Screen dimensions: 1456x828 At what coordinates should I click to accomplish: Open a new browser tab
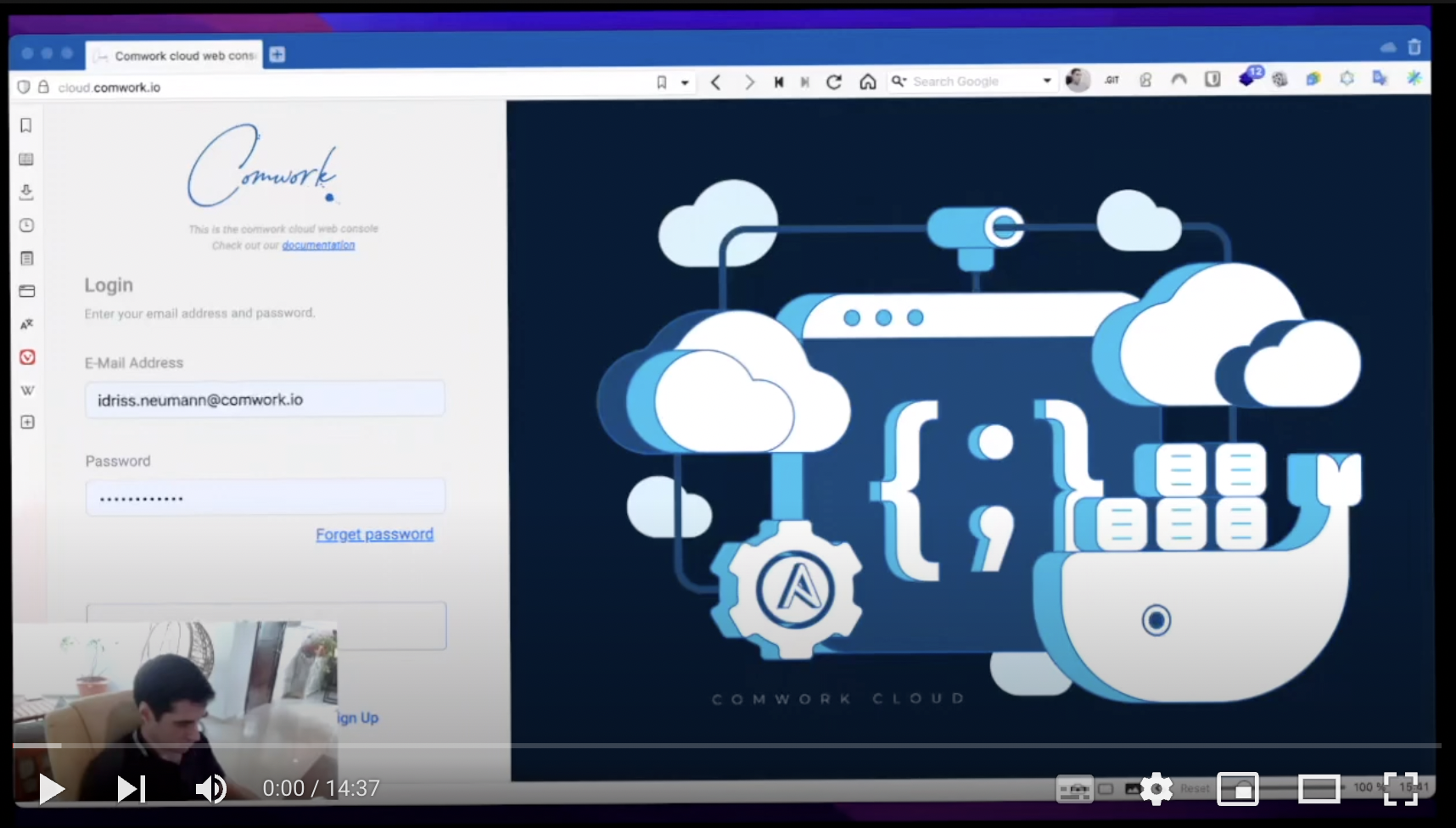click(277, 55)
